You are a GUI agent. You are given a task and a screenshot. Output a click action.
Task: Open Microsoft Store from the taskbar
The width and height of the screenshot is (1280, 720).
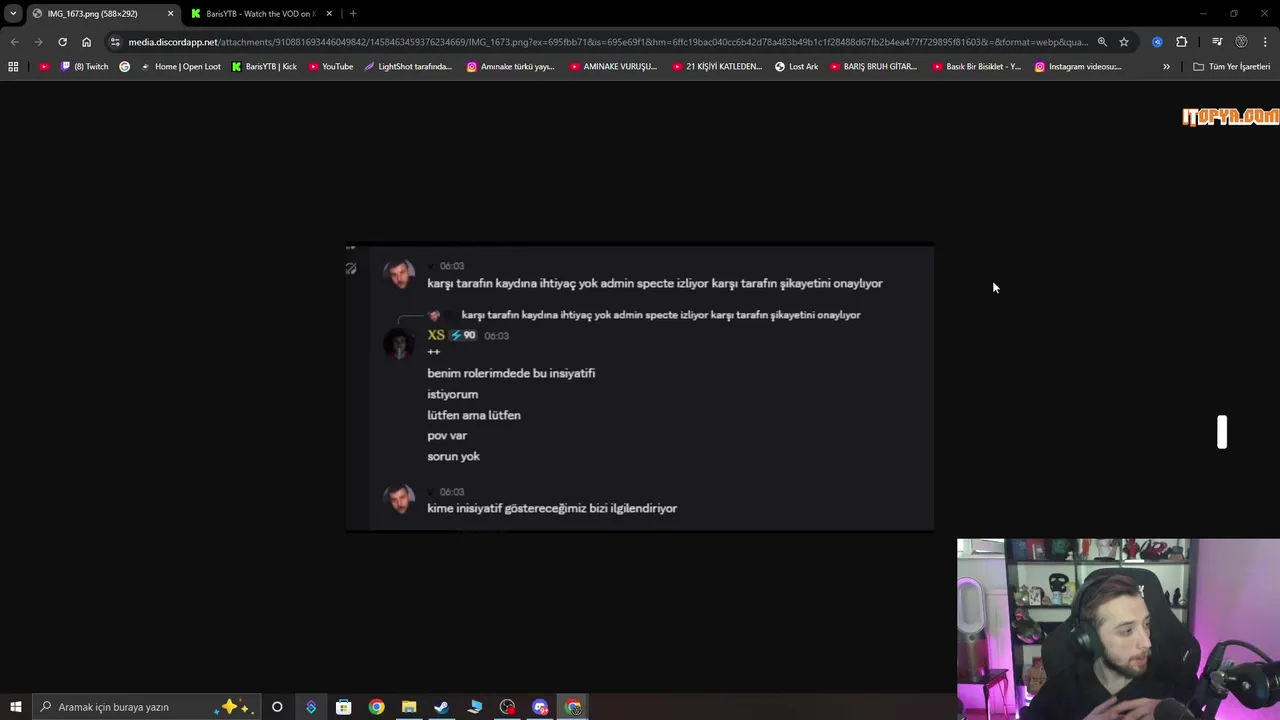[343, 707]
